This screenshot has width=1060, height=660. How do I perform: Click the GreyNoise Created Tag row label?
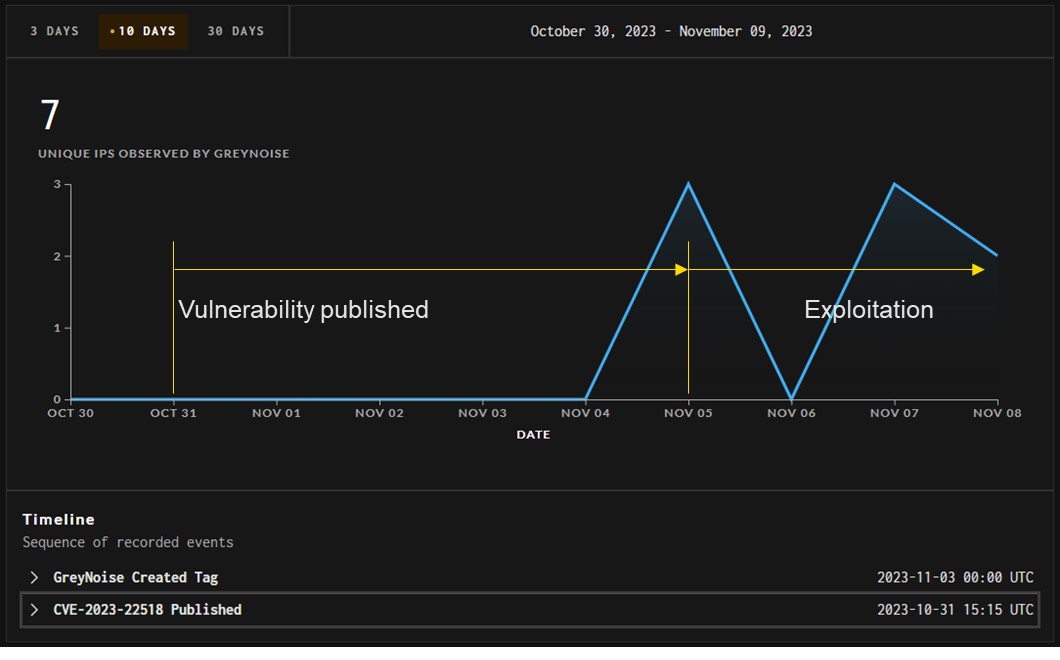(x=135, y=578)
